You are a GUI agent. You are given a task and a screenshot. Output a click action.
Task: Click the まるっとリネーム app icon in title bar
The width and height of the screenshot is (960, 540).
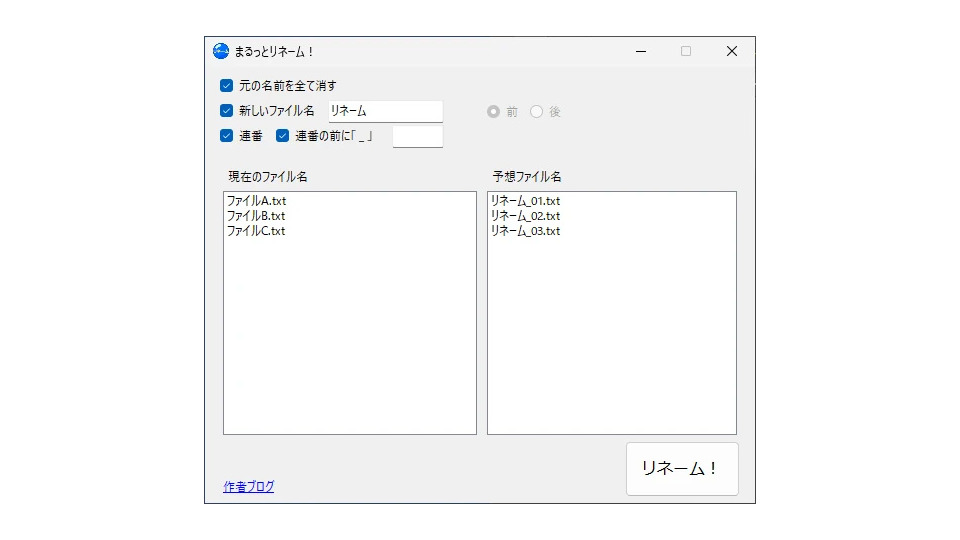[220, 51]
